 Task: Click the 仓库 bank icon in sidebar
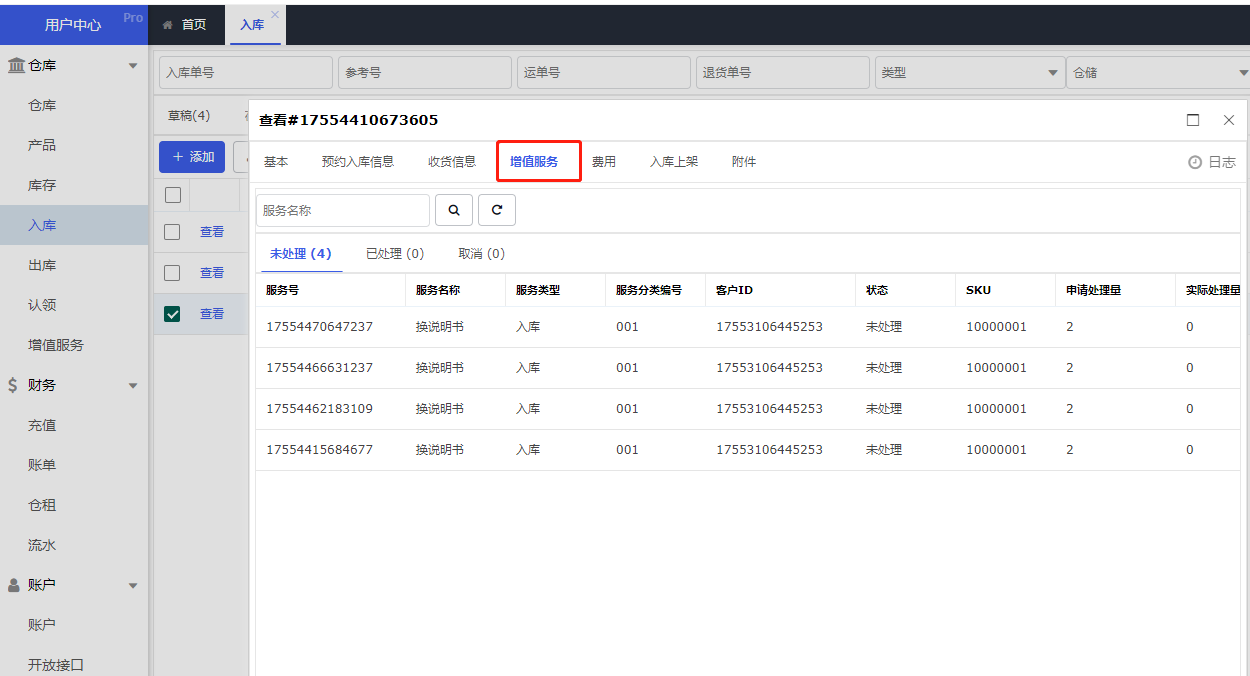(x=17, y=65)
